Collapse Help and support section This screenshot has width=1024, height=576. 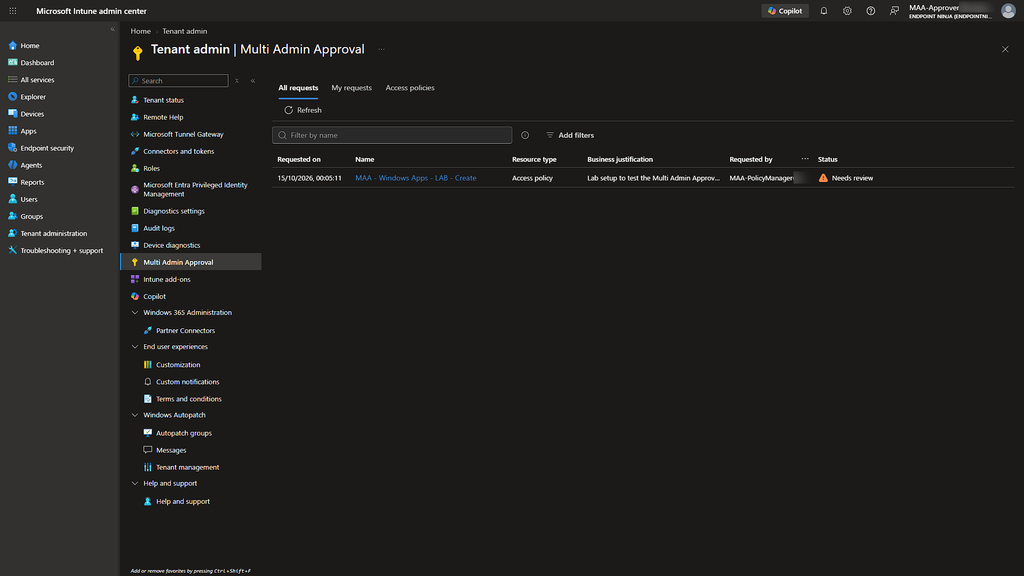pos(135,483)
